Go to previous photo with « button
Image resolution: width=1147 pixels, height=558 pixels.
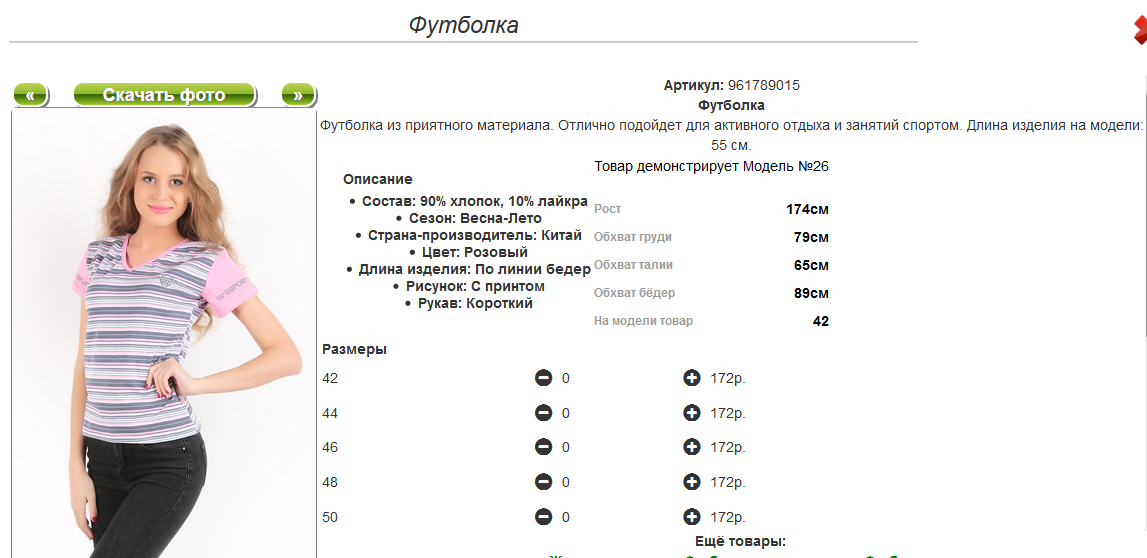click(x=31, y=95)
